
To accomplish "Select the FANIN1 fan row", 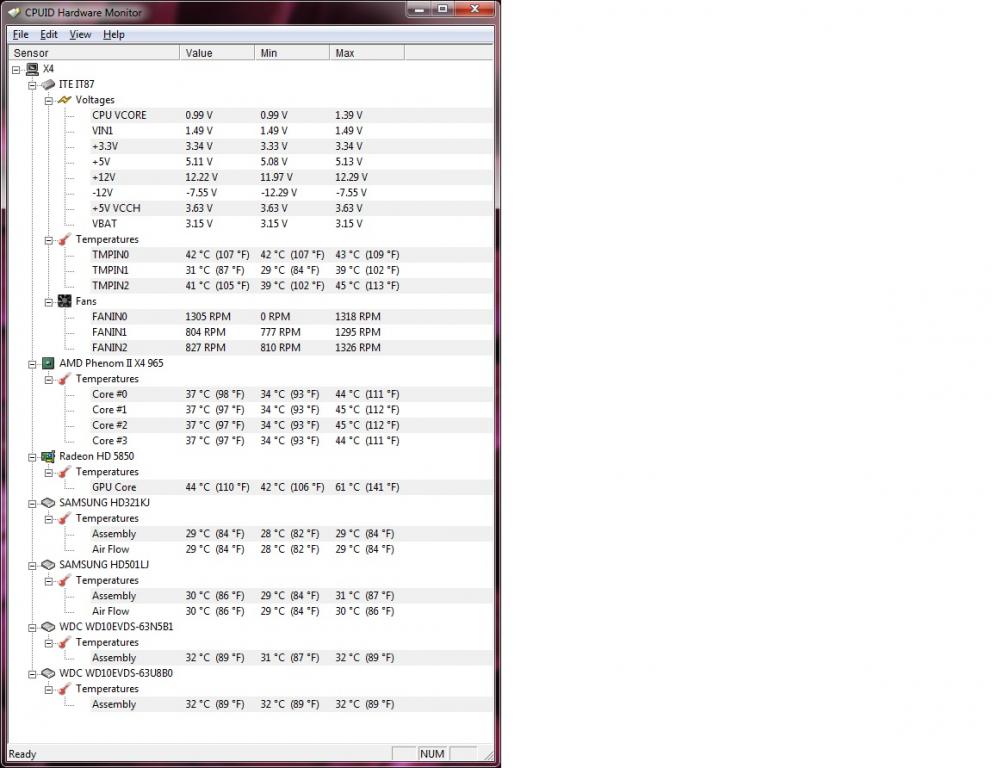I will click(x=291, y=332).
